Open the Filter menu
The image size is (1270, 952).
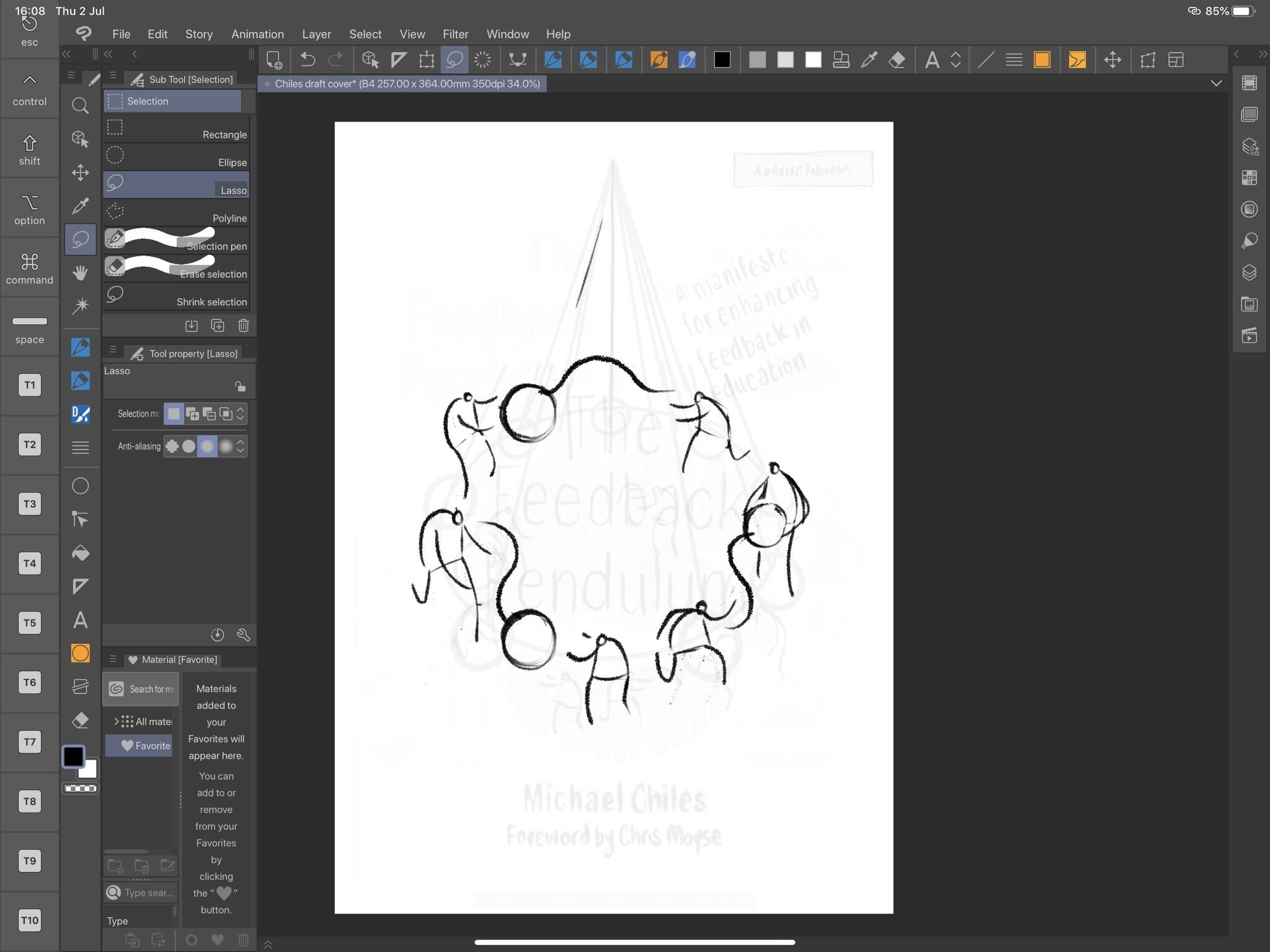[x=455, y=34]
